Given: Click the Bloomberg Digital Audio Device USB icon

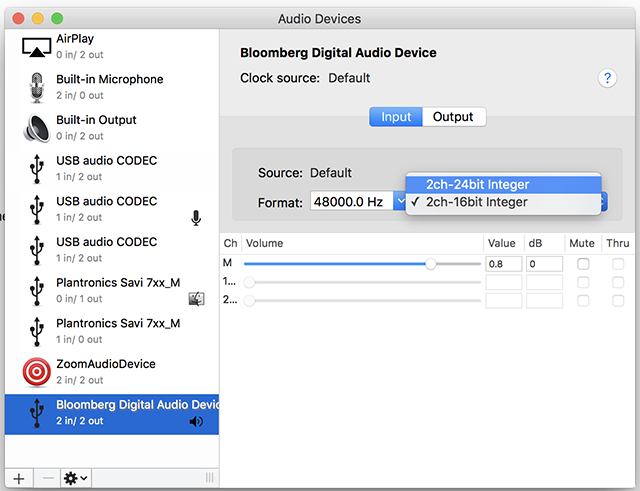Looking at the screenshot, I should click(x=37, y=413).
